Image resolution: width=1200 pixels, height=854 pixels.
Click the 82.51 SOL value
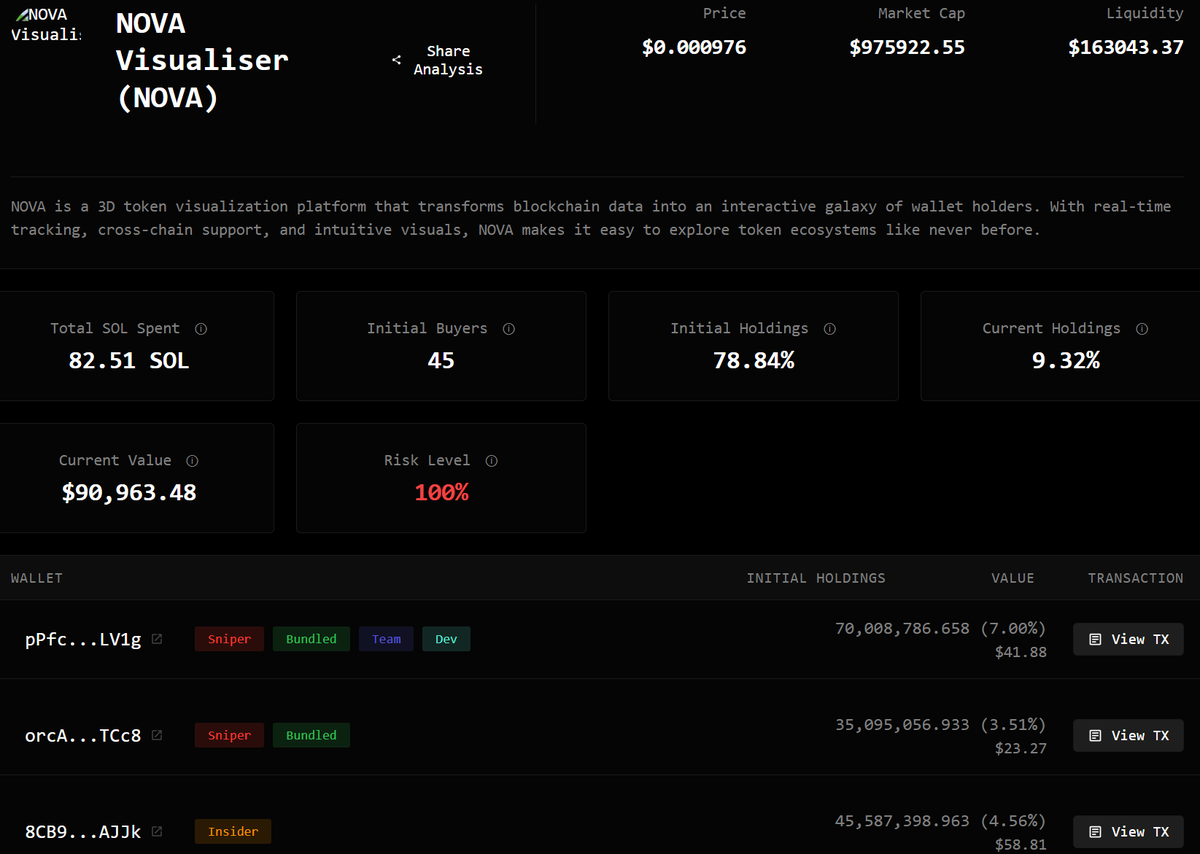(x=129, y=361)
